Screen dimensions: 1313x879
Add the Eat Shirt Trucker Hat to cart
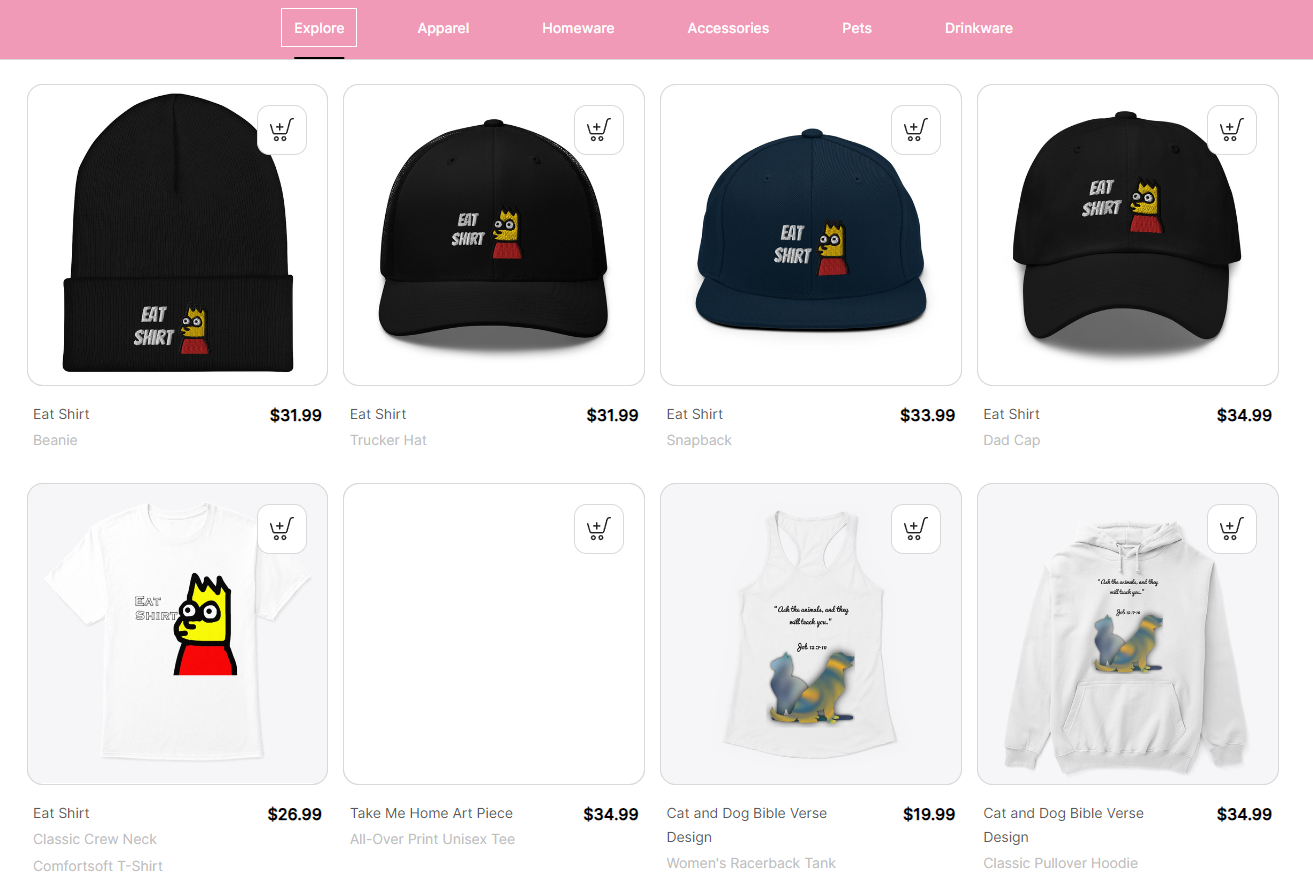click(x=599, y=130)
